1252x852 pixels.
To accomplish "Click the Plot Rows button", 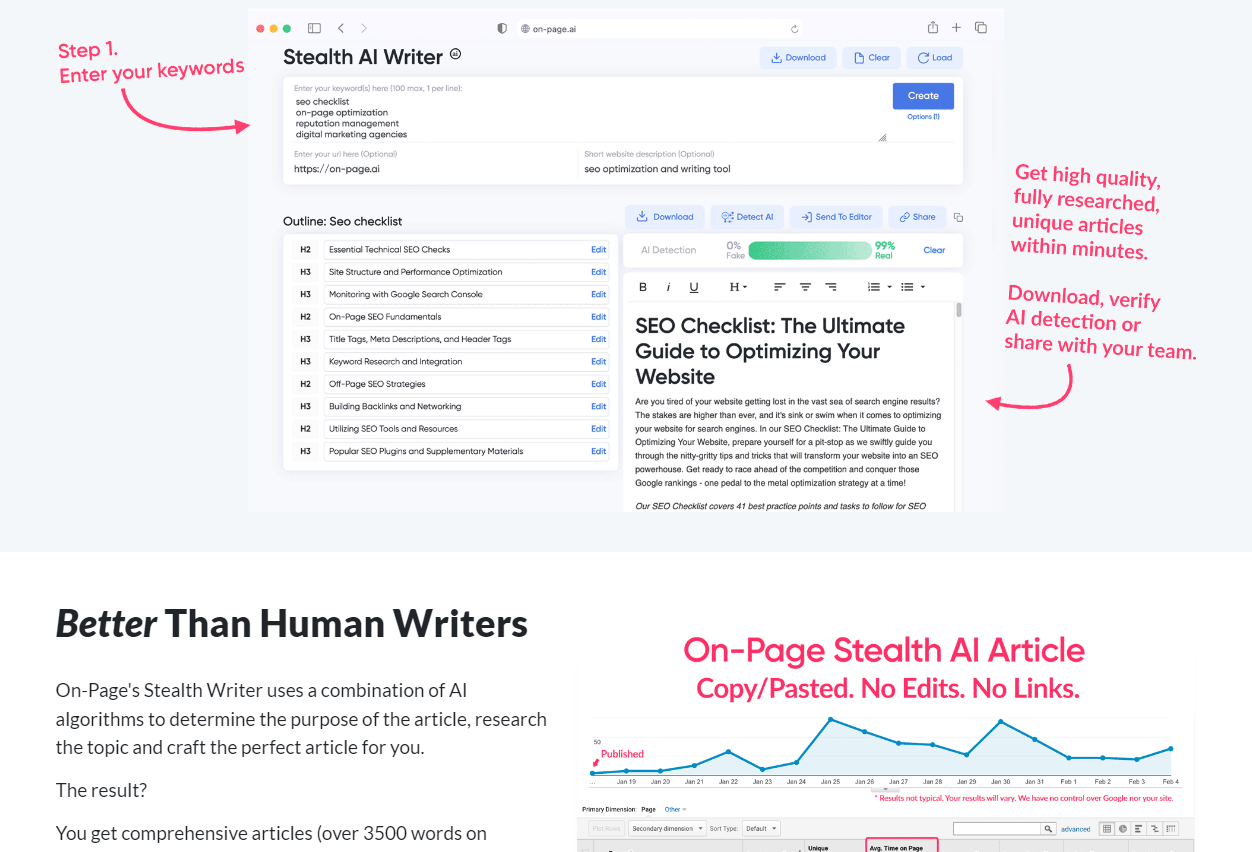I will pos(606,828).
